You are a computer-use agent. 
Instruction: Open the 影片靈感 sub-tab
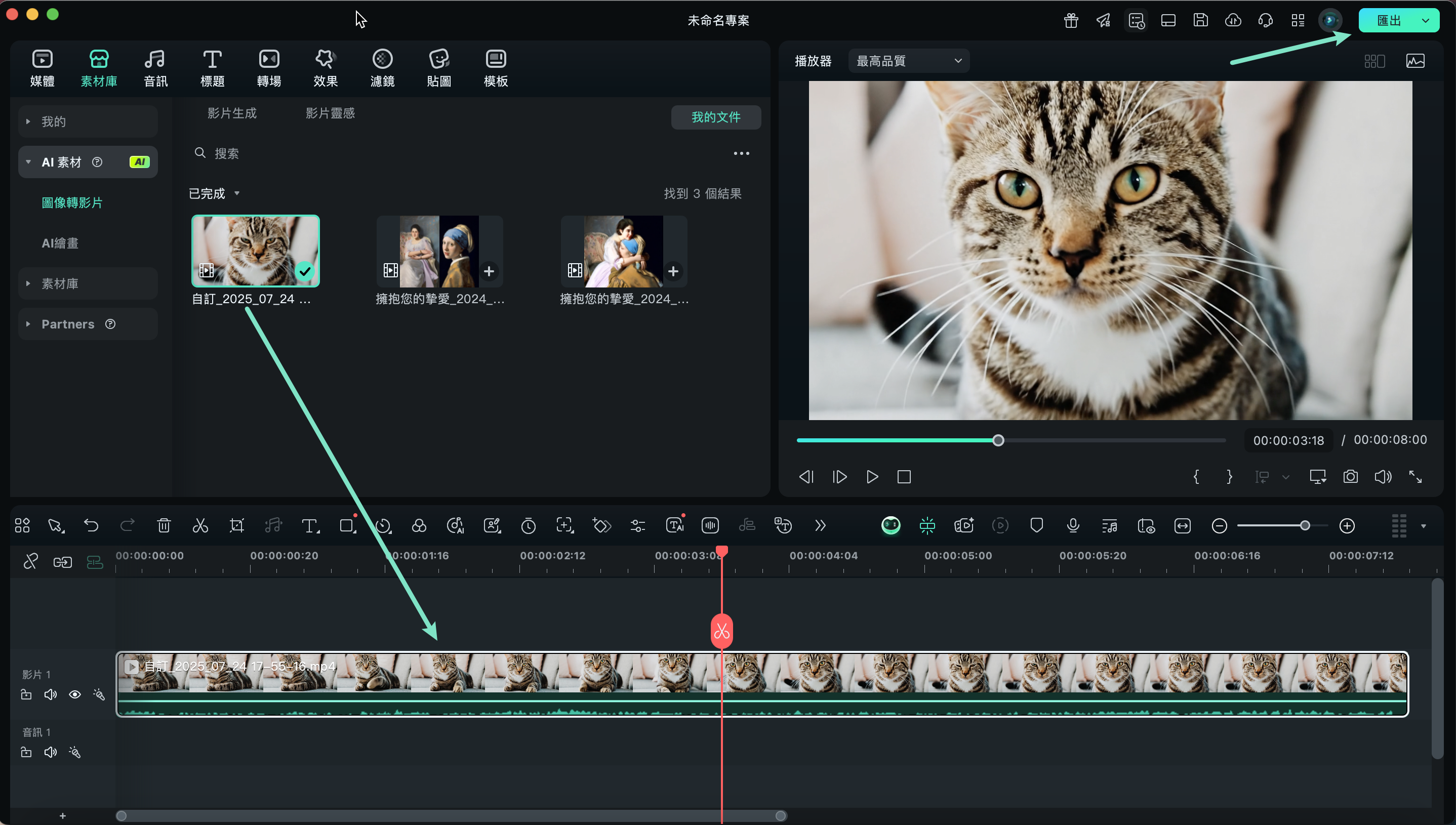click(330, 113)
